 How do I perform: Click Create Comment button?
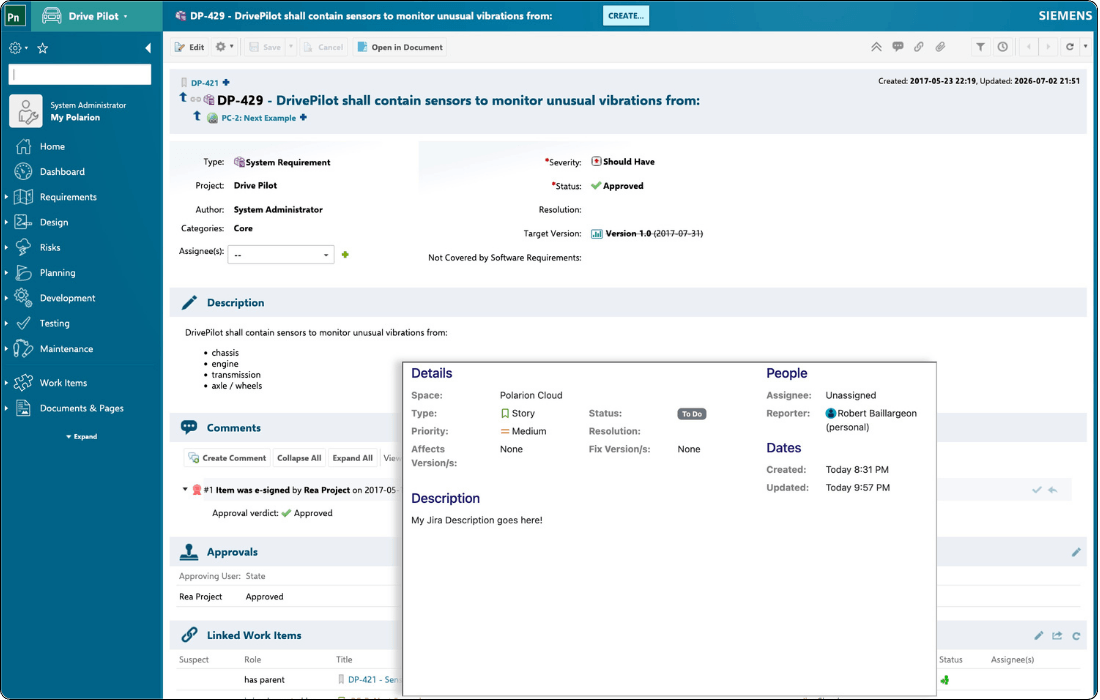[227, 458]
